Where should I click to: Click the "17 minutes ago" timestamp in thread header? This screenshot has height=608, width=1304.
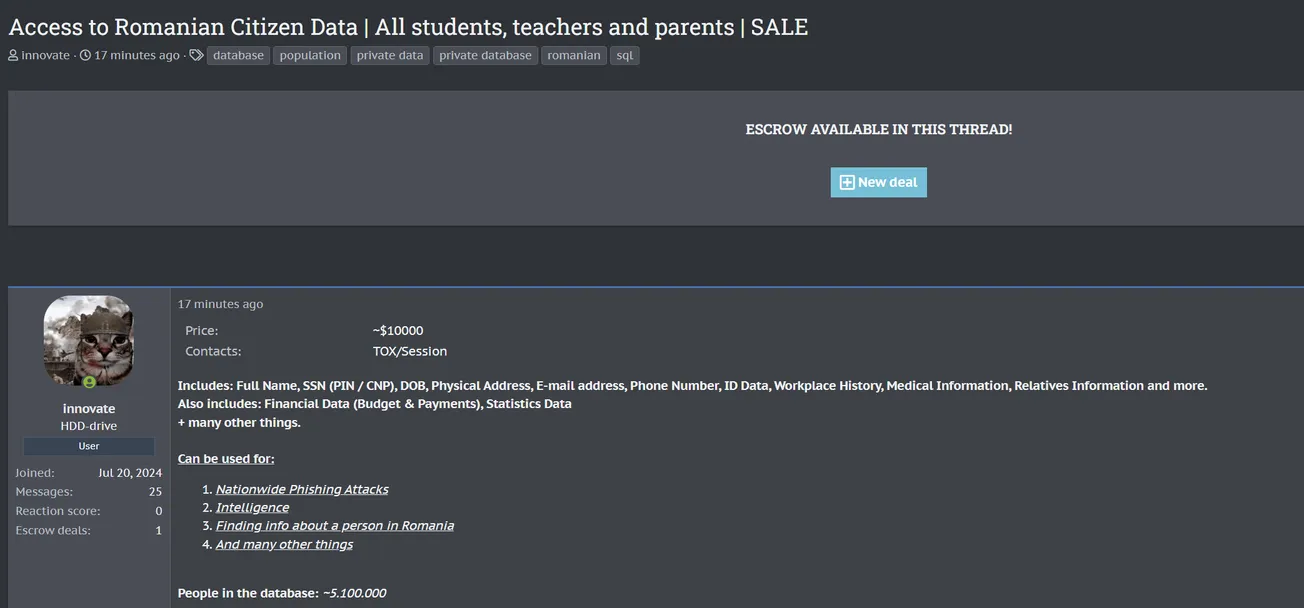pos(137,56)
